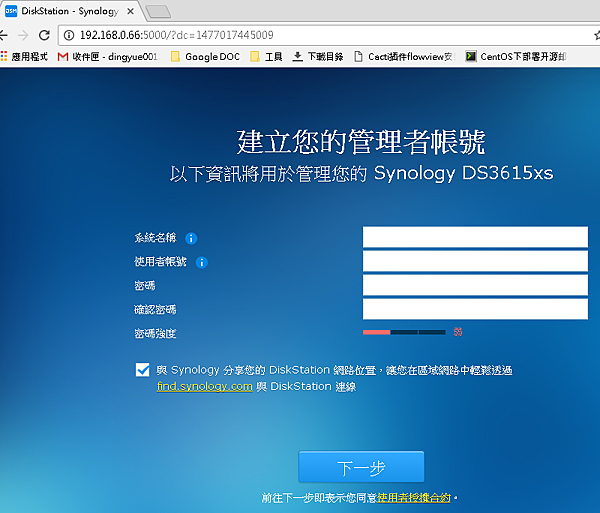Click the 系統名稱 input field
The image size is (600, 513).
pyautogui.click(x=475, y=237)
